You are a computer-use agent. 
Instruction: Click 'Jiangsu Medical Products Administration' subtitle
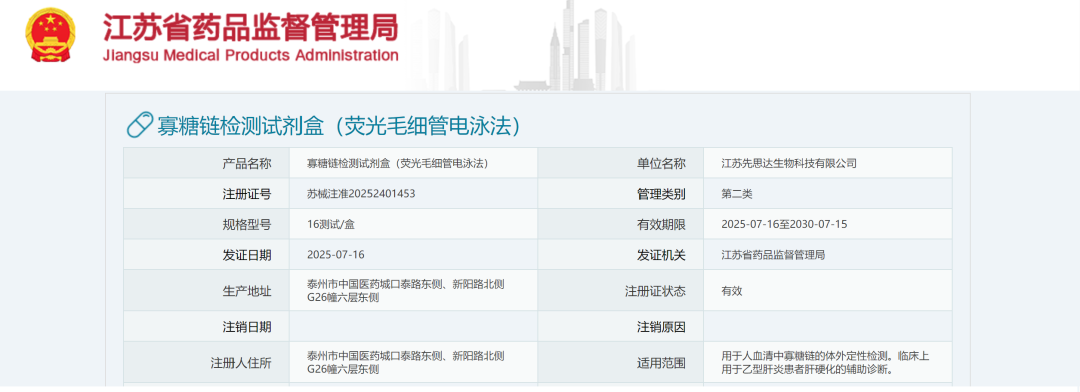coord(251,56)
